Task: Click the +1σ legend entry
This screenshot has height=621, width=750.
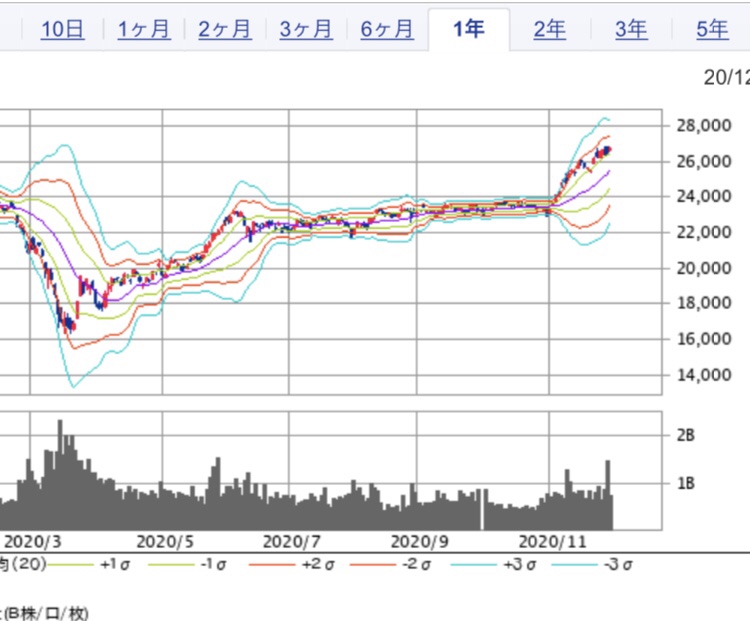Action: [x=115, y=564]
